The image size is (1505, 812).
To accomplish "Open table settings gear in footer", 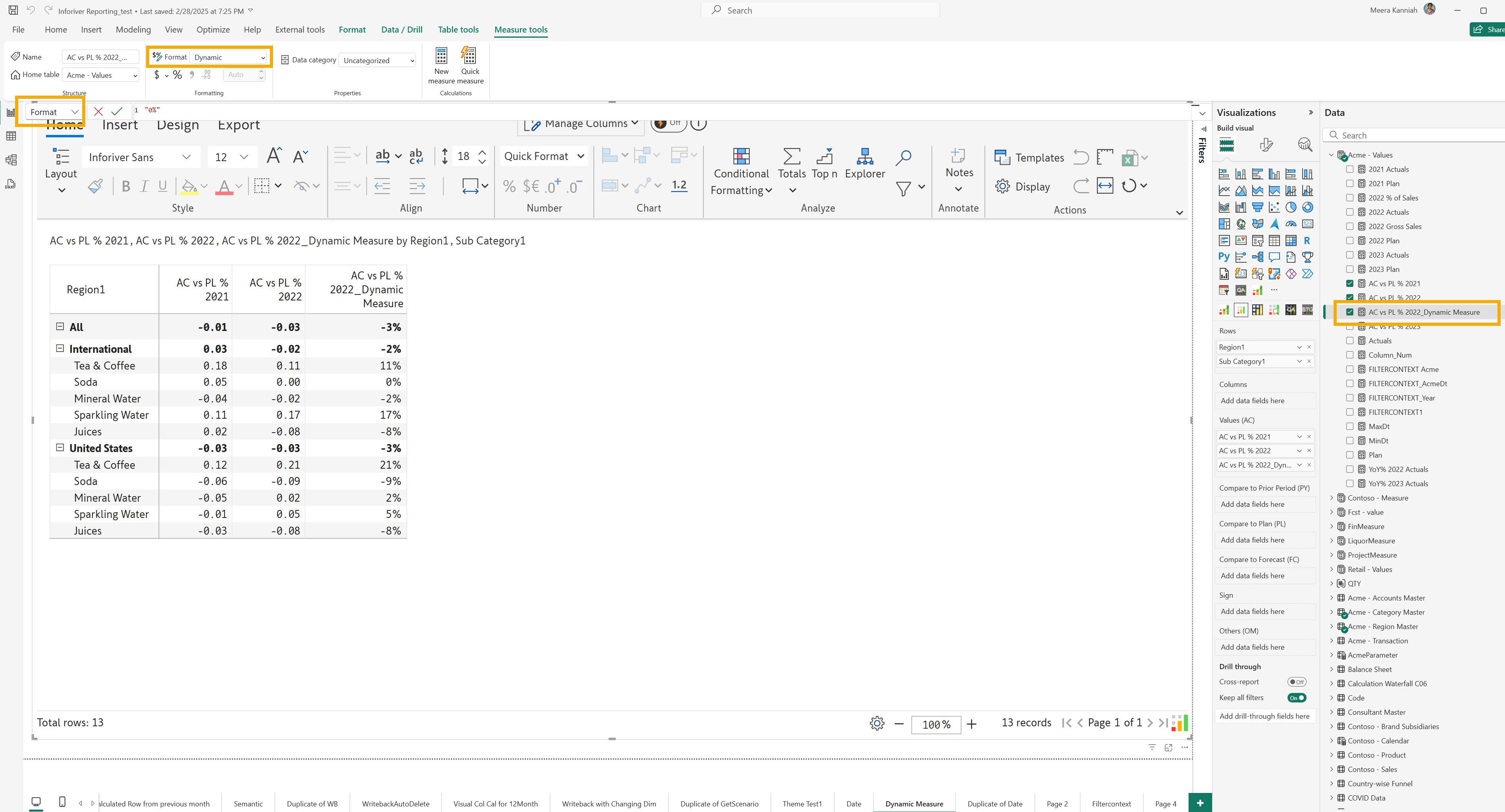I will tap(877, 723).
